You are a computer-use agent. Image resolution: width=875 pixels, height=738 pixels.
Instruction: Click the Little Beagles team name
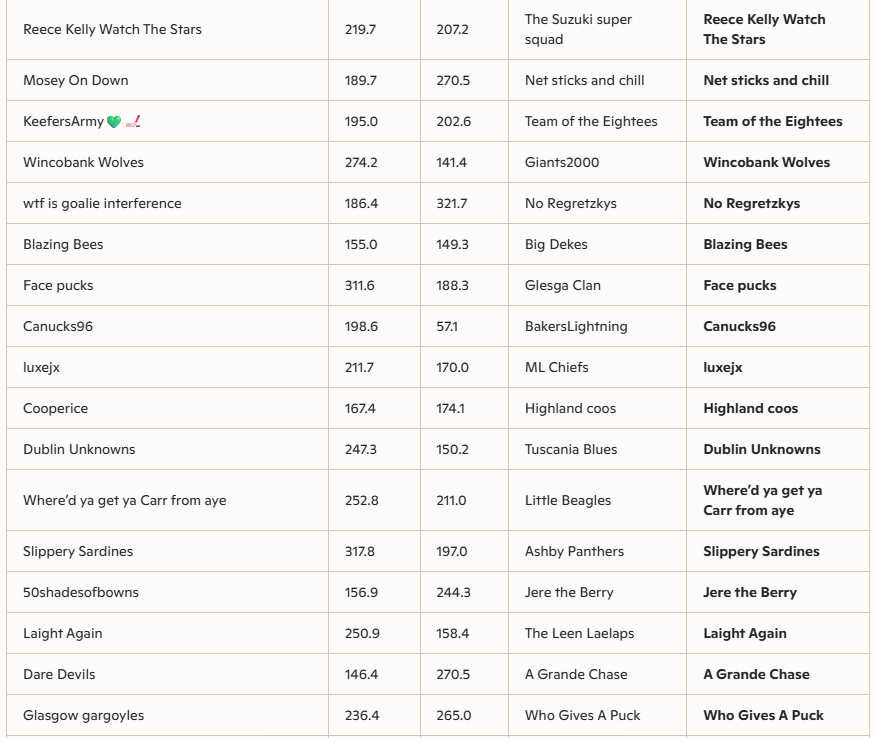568,501
